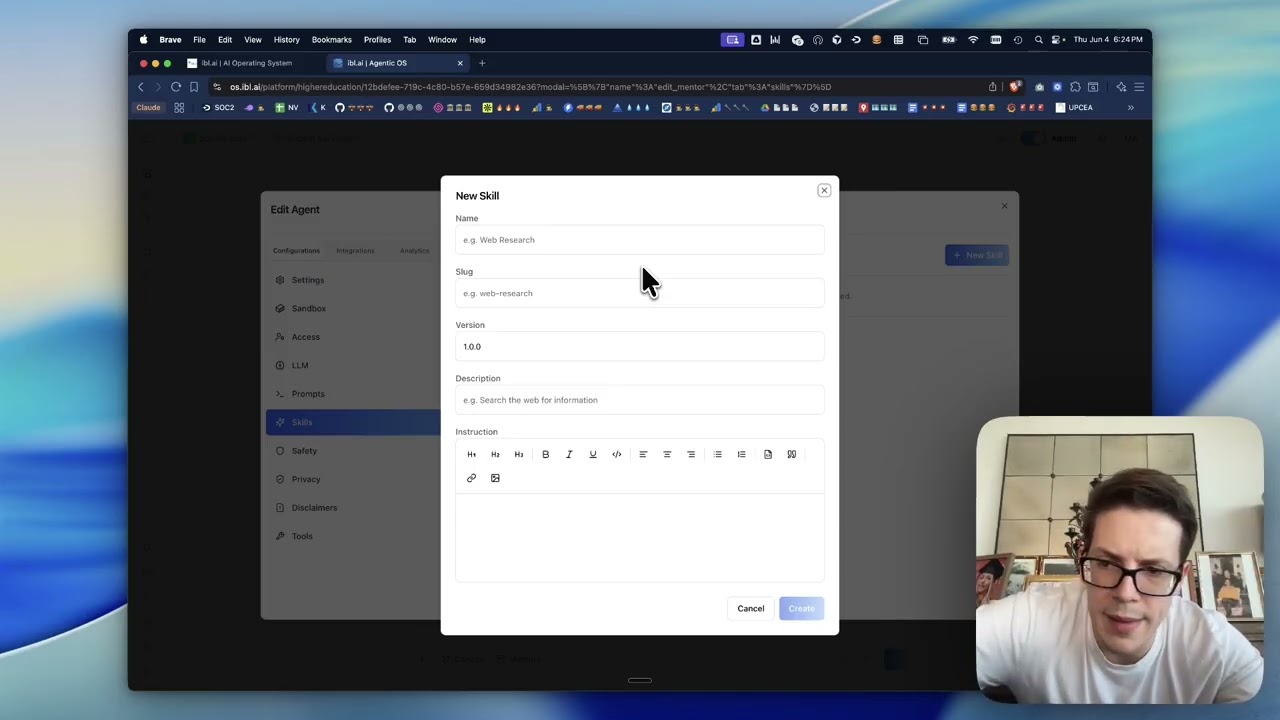Insert a link in Instruction editor

(x=472, y=478)
